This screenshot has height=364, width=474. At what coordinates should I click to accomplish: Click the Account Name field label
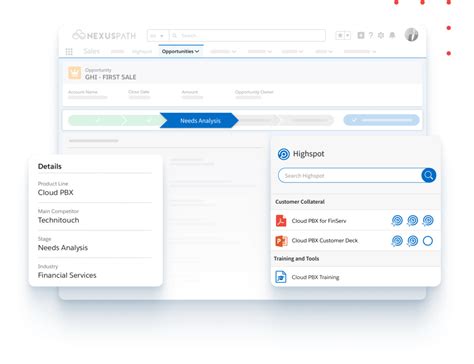click(83, 92)
